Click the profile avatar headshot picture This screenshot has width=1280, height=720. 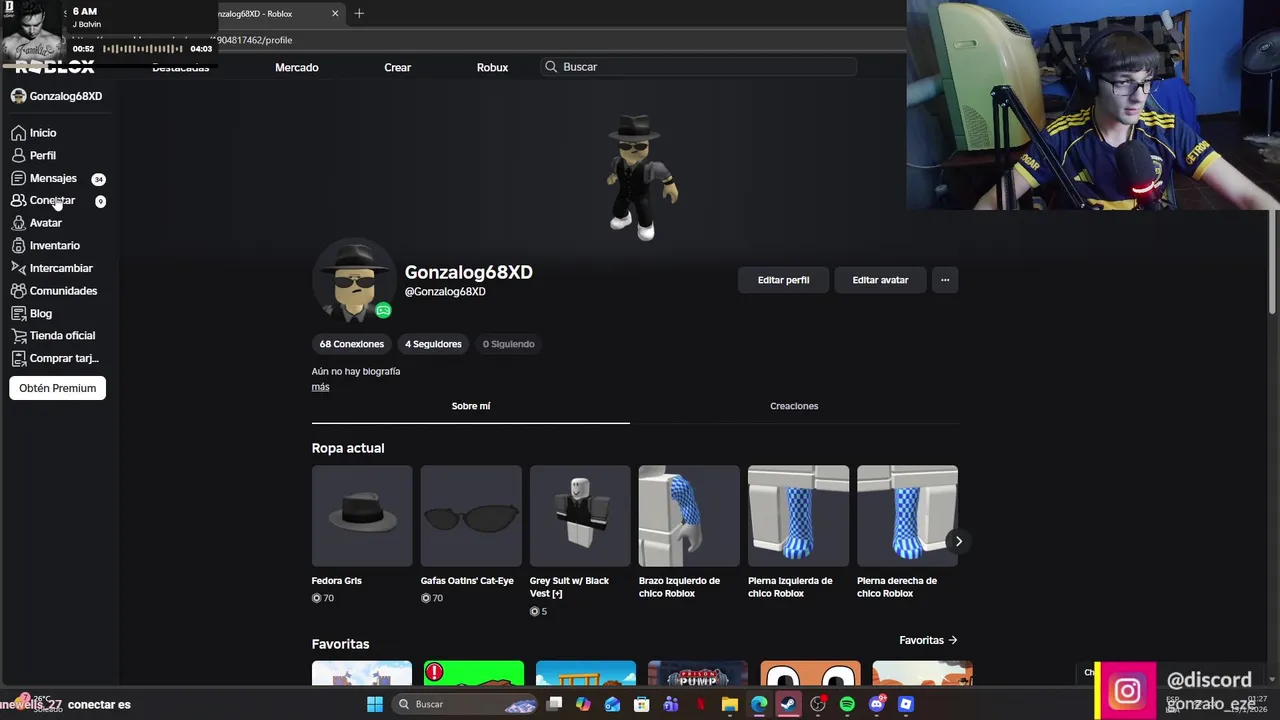click(353, 280)
